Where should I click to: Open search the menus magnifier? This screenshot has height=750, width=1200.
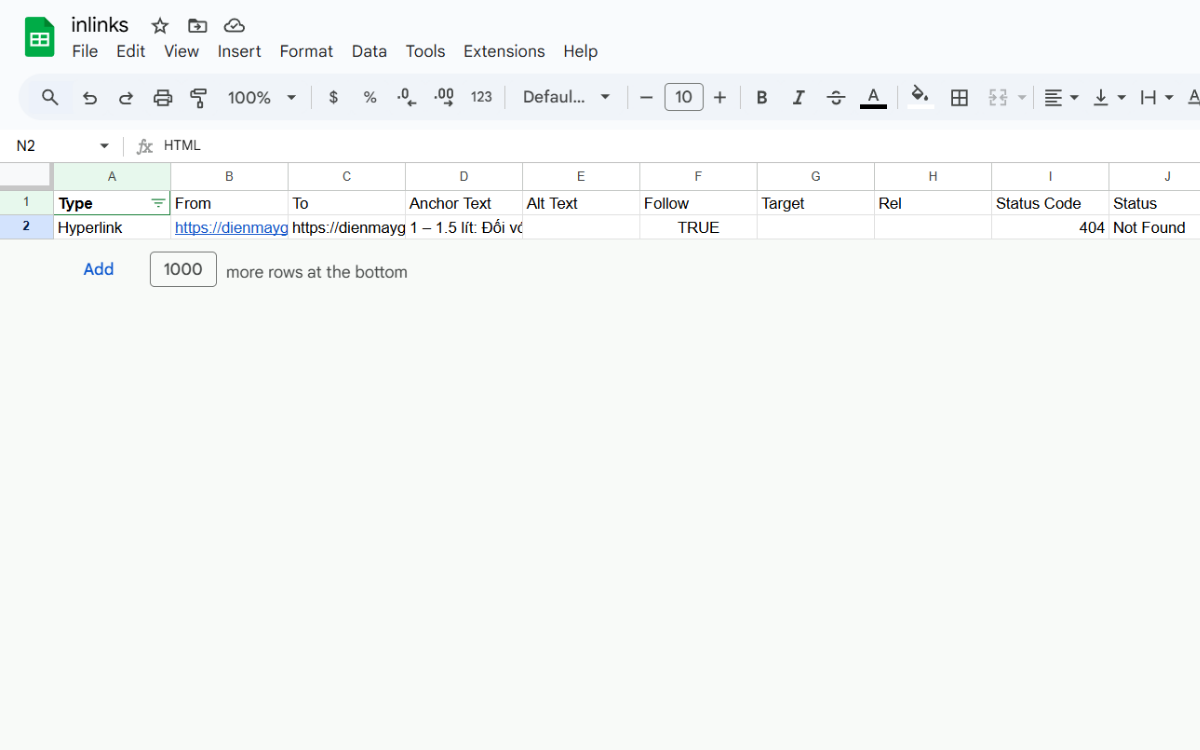coord(50,97)
